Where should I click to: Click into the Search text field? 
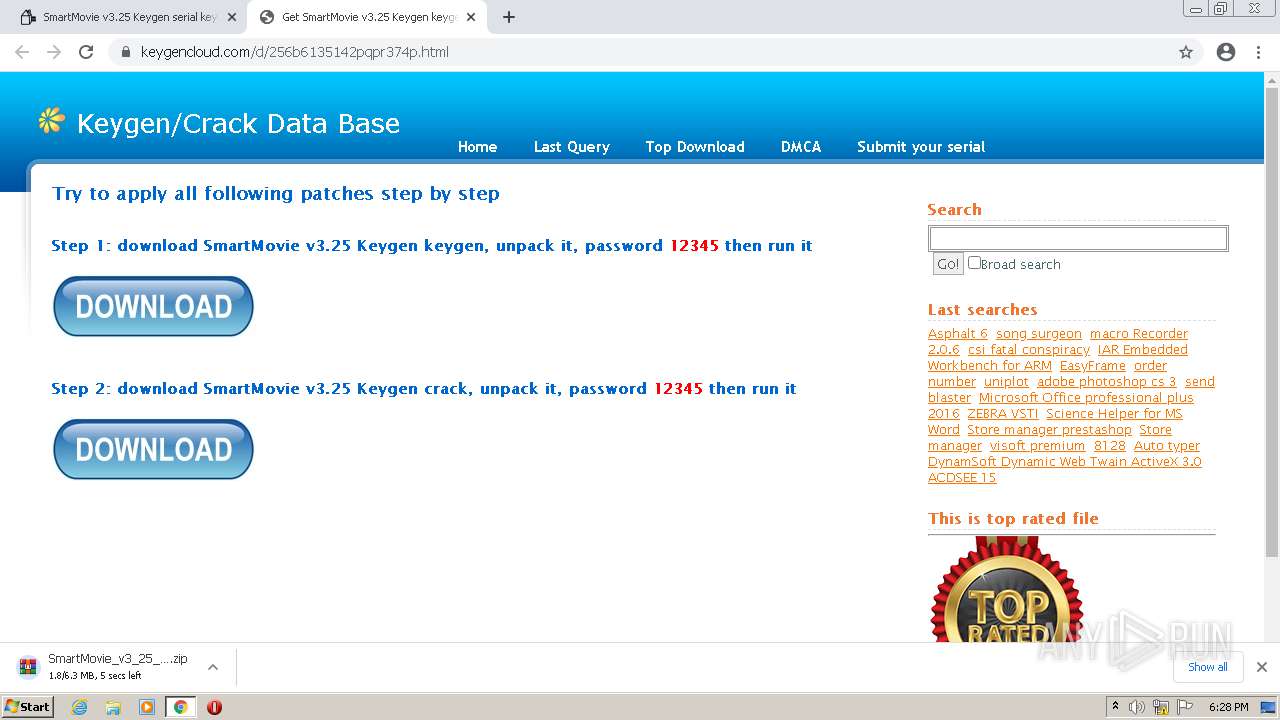pyautogui.click(x=1078, y=238)
